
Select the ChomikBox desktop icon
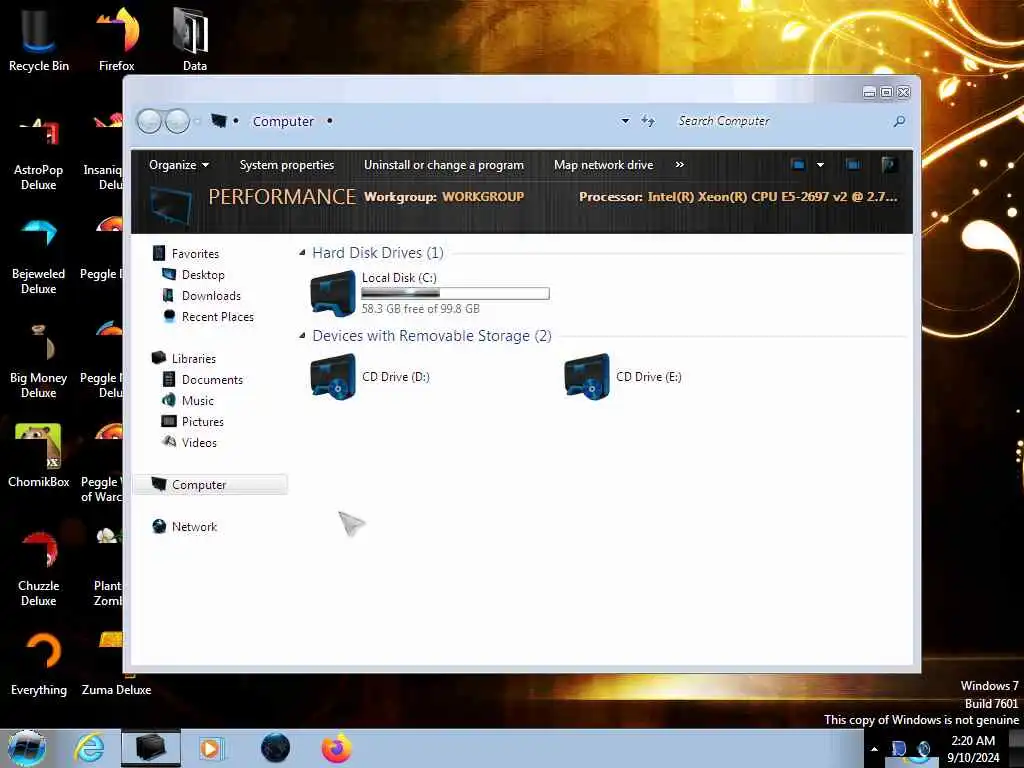coord(39,456)
